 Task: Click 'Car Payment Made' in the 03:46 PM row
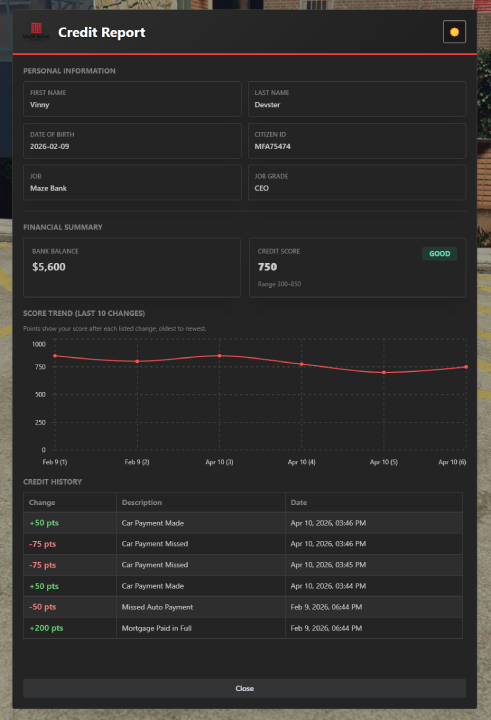pos(153,523)
